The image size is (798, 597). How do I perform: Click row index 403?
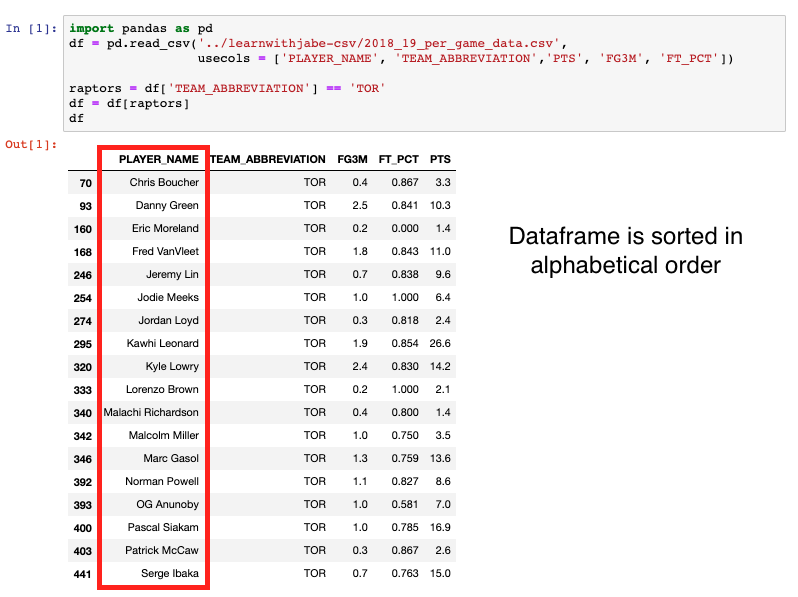[x=82, y=551]
